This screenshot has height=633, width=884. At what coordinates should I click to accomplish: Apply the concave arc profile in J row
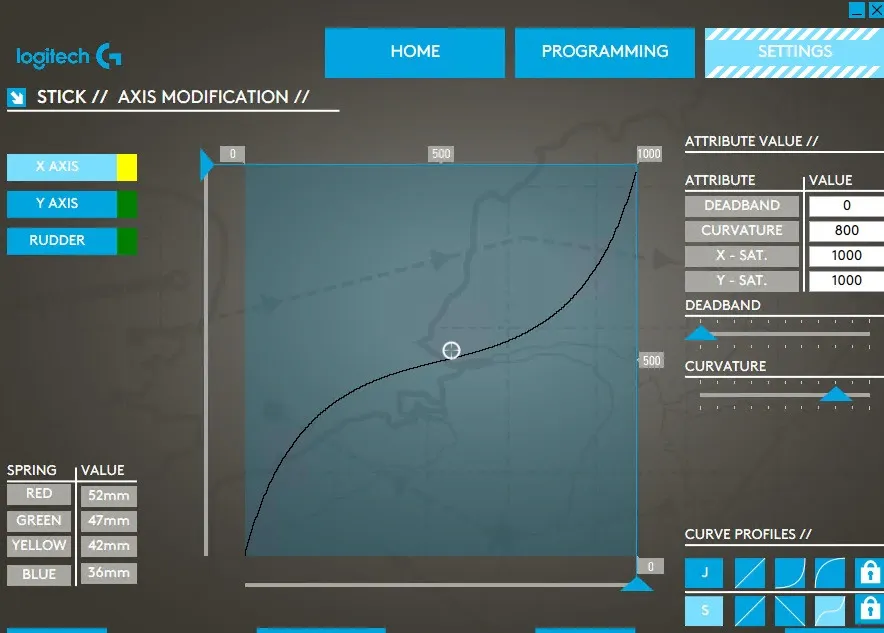(x=830, y=573)
